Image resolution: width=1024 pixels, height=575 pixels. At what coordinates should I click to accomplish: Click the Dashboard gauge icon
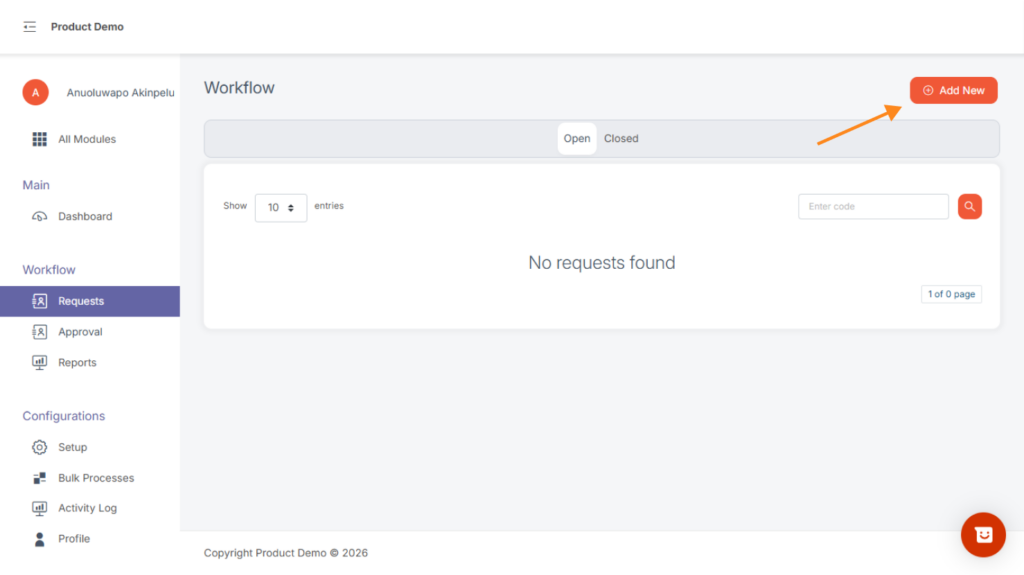coord(40,216)
